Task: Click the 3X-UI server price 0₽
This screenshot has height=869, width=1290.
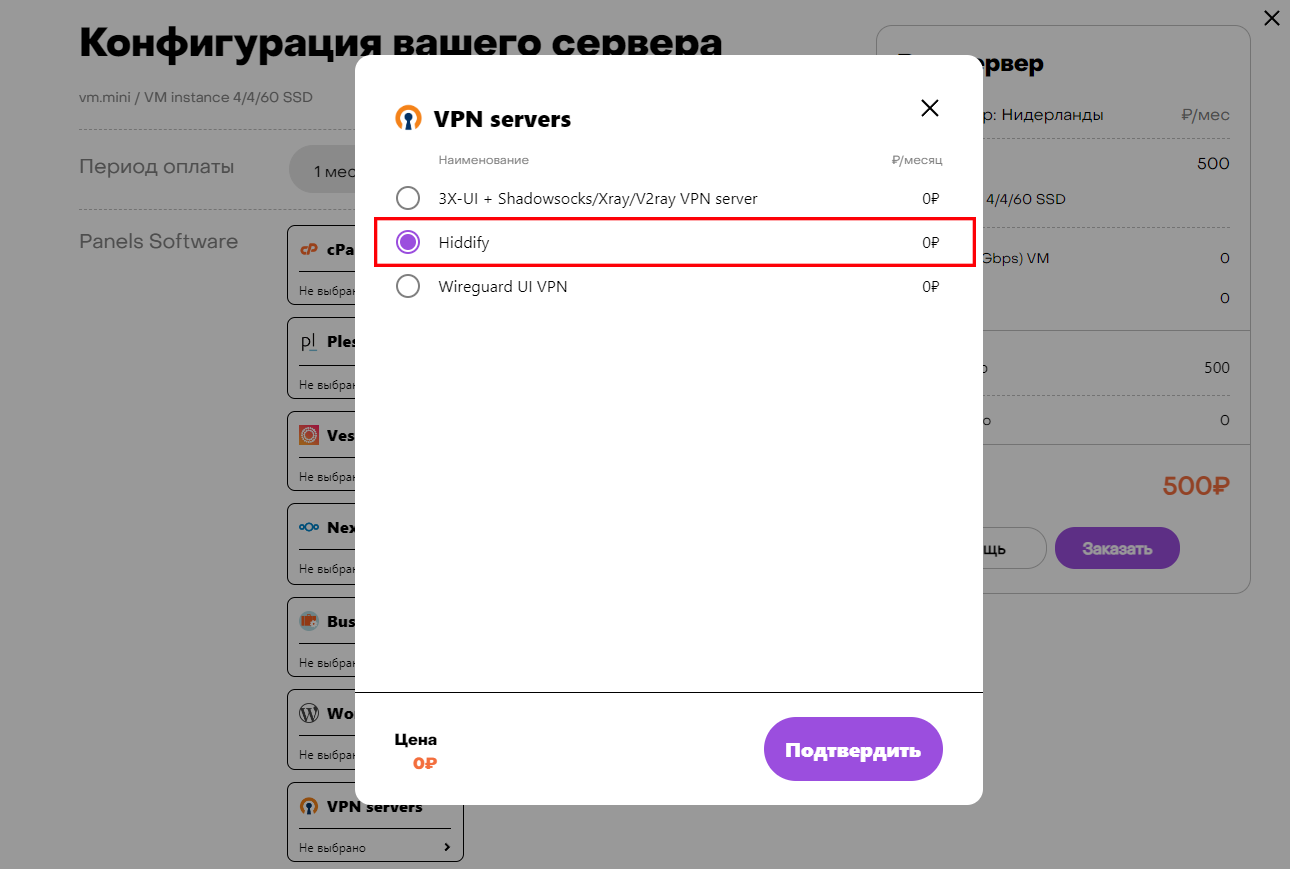Action: click(x=931, y=198)
